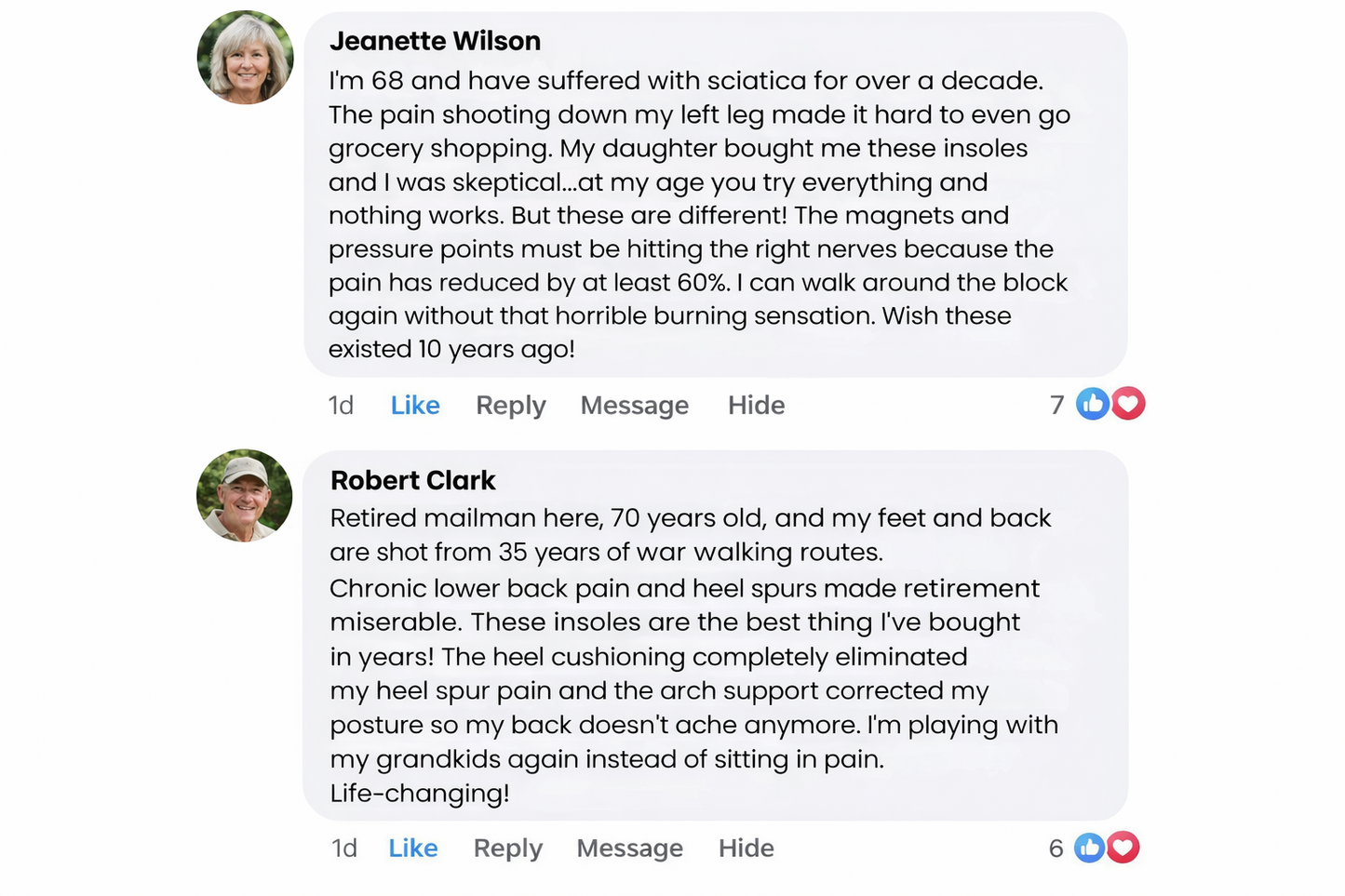Click thumbs-up reaction icon on Robert's comment

1089,848
